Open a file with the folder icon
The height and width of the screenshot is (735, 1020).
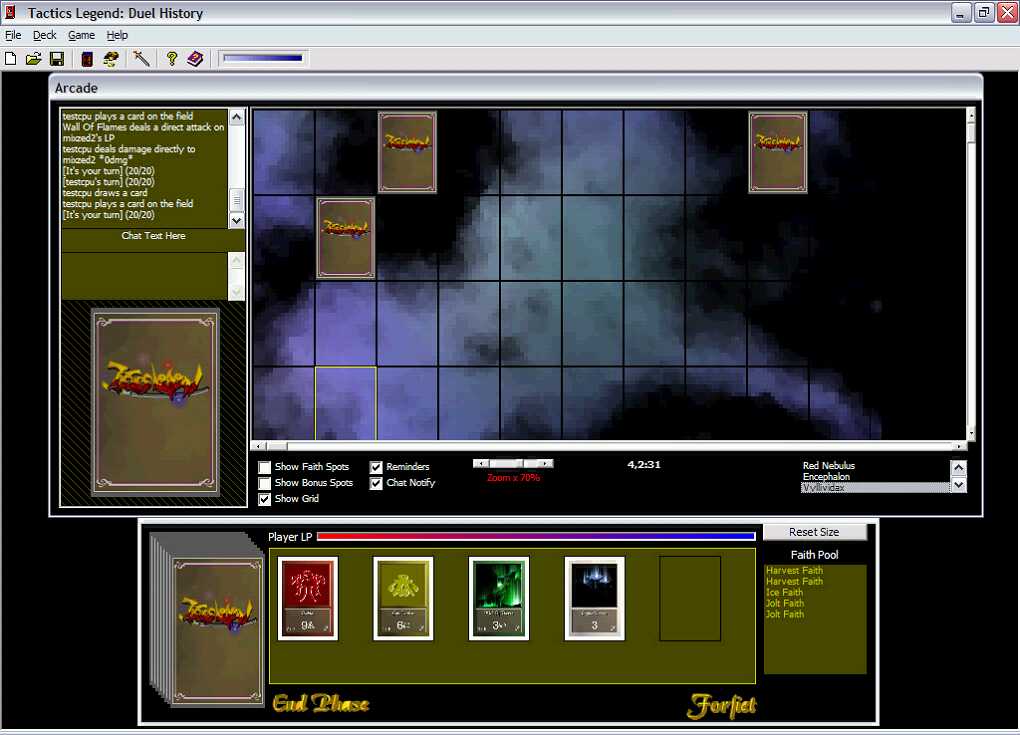point(33,59)
